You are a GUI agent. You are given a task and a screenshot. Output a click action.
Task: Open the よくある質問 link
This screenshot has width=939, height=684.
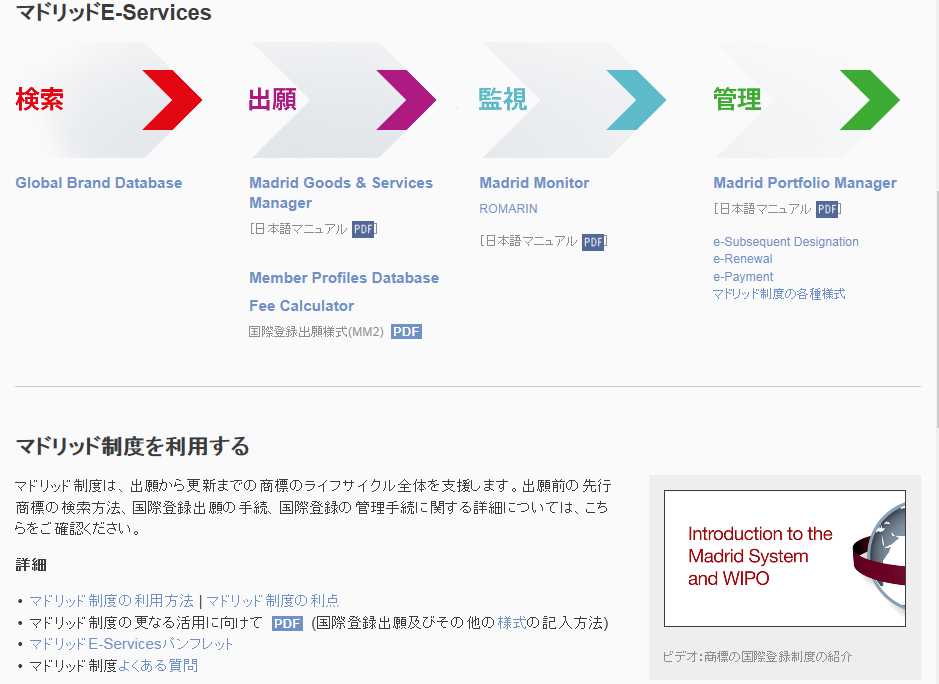158,665
